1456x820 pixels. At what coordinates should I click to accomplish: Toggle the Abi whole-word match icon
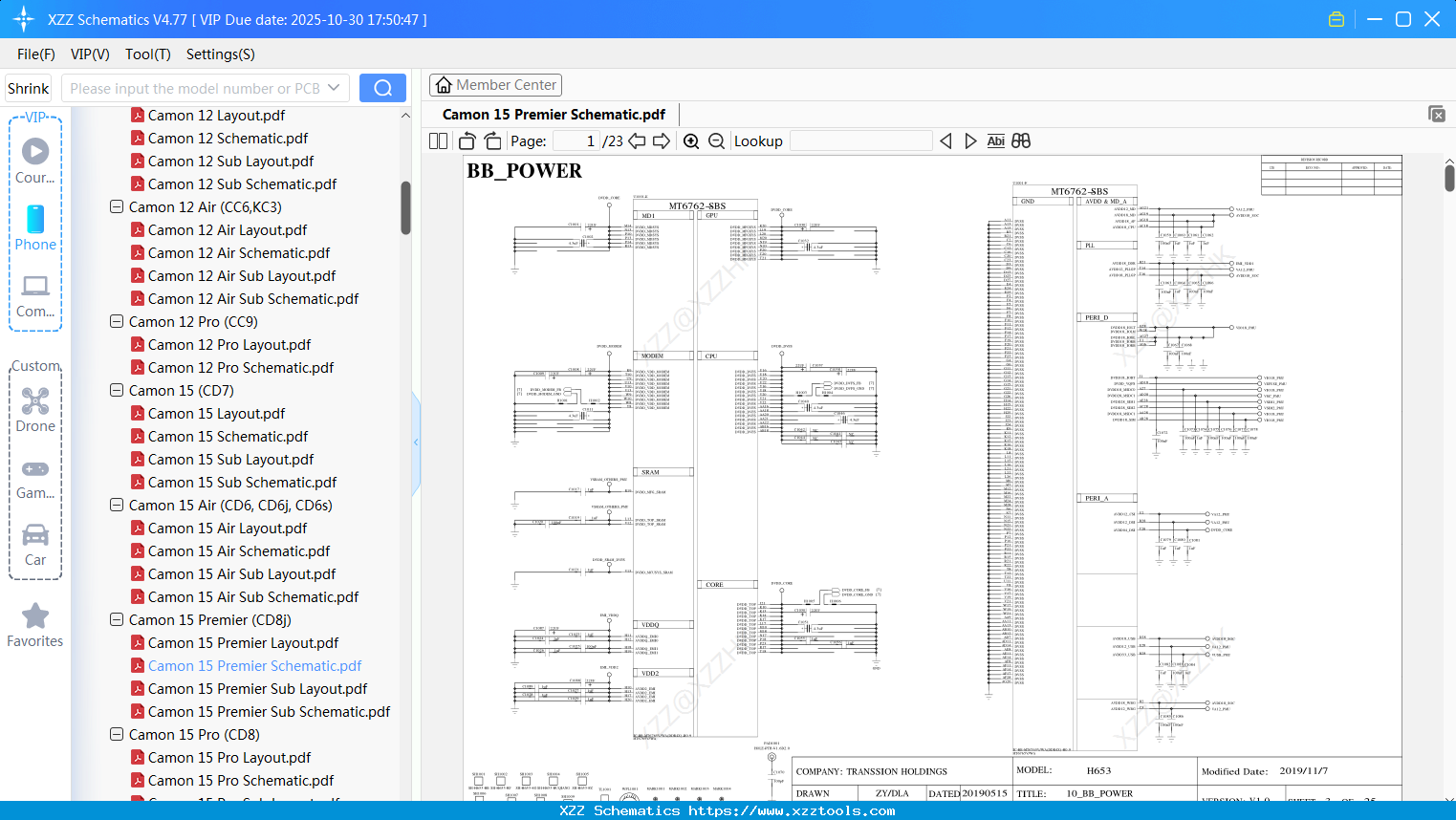point(995,141)
